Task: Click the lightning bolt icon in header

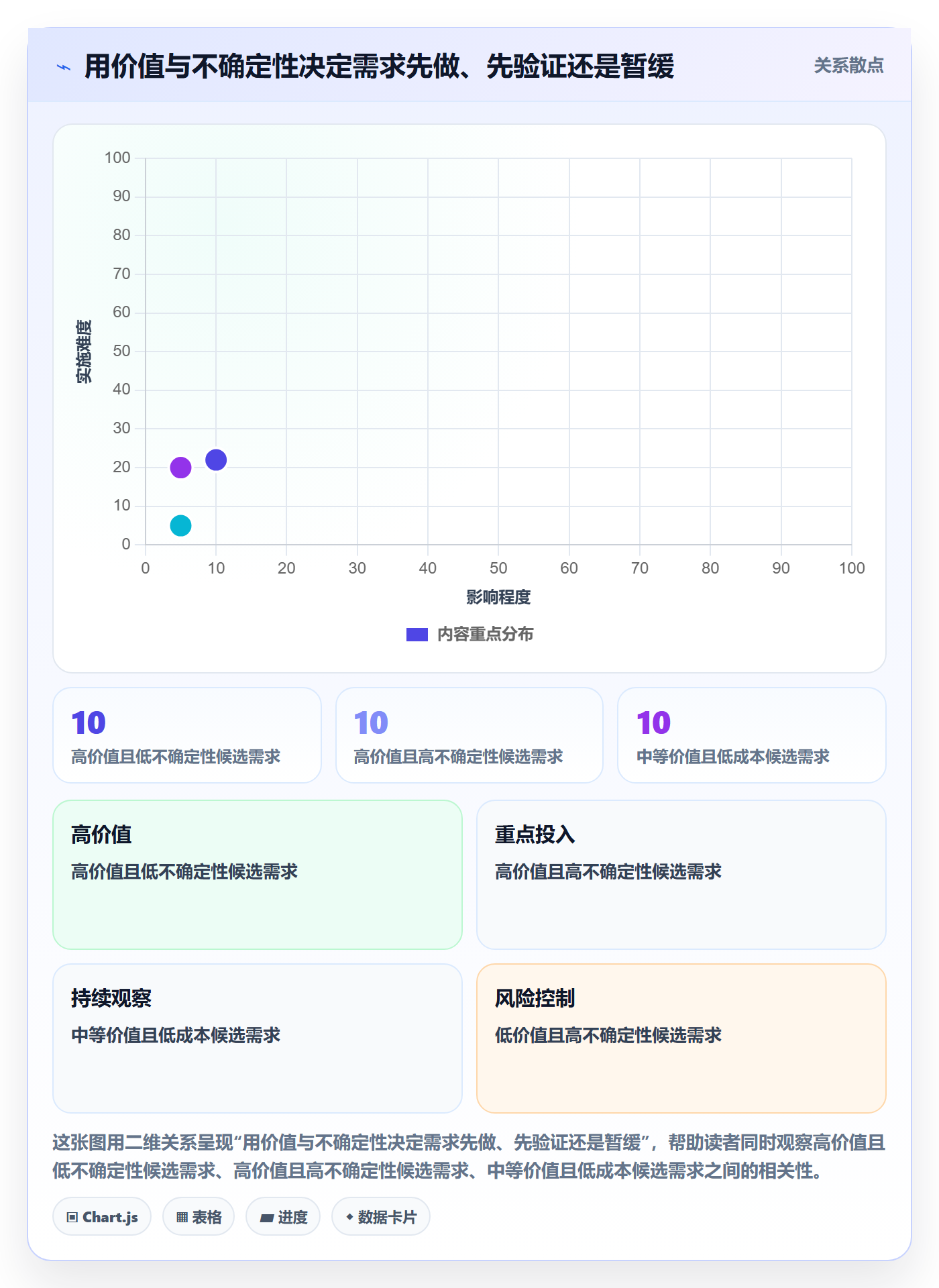Action: tap(64, 67)
